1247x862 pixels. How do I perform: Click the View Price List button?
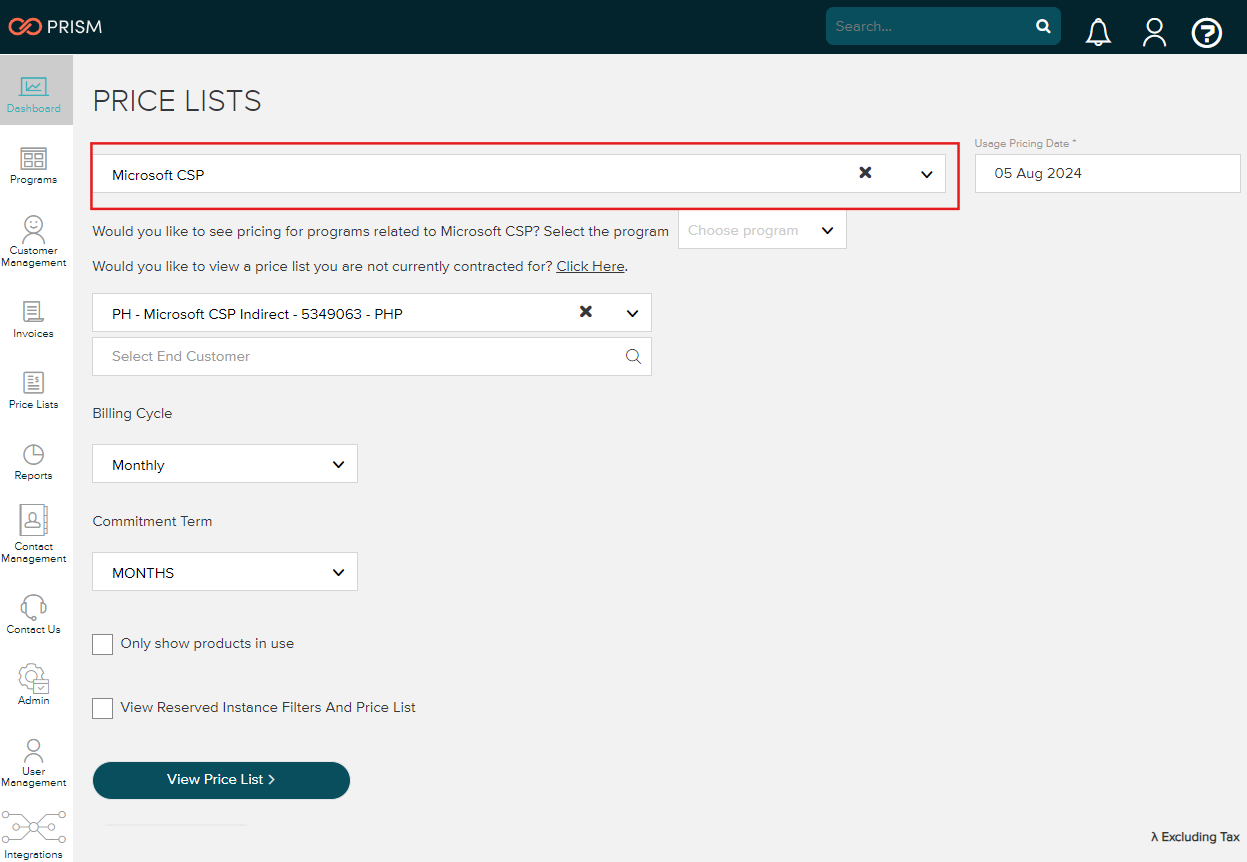(221, 780)
